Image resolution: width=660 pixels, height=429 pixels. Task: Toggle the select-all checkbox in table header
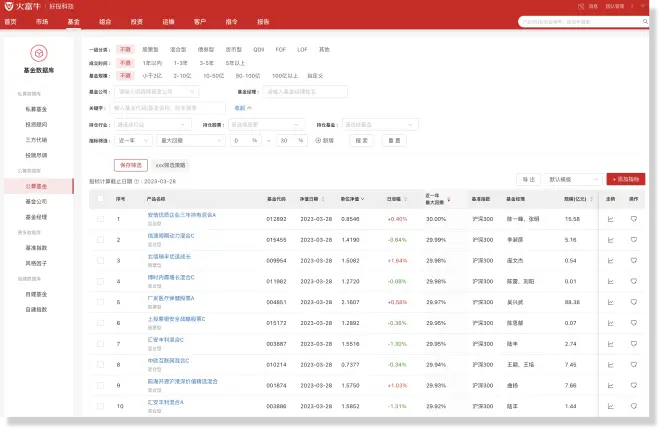click(x=100, y=199)
